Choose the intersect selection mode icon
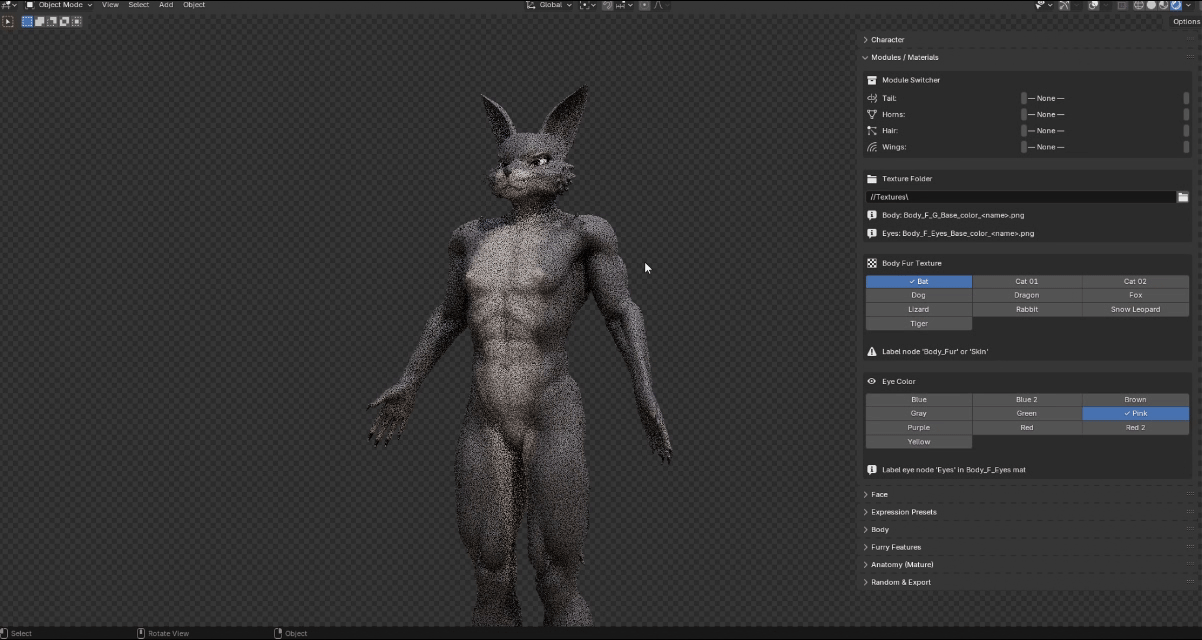This screenshot has height=640, width=1202. [x=76, y=21]
